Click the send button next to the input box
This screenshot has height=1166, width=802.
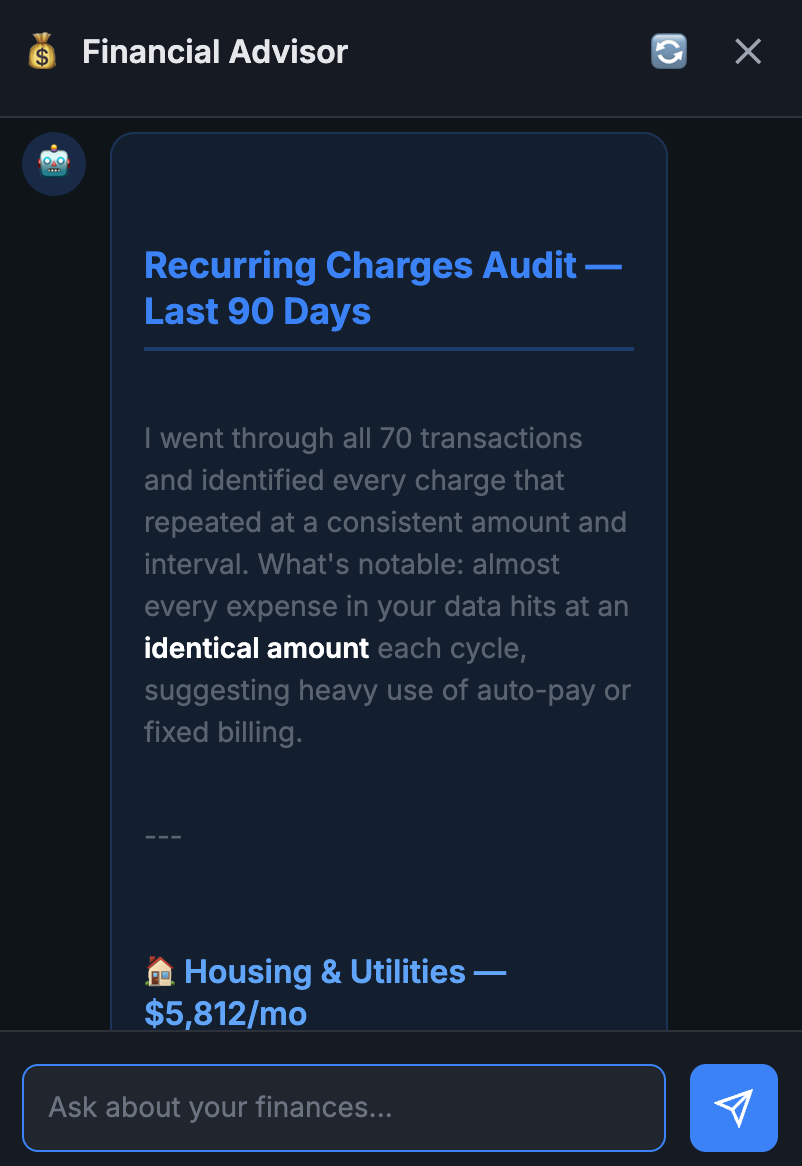pyautogui.click(x=733, y=1108)
